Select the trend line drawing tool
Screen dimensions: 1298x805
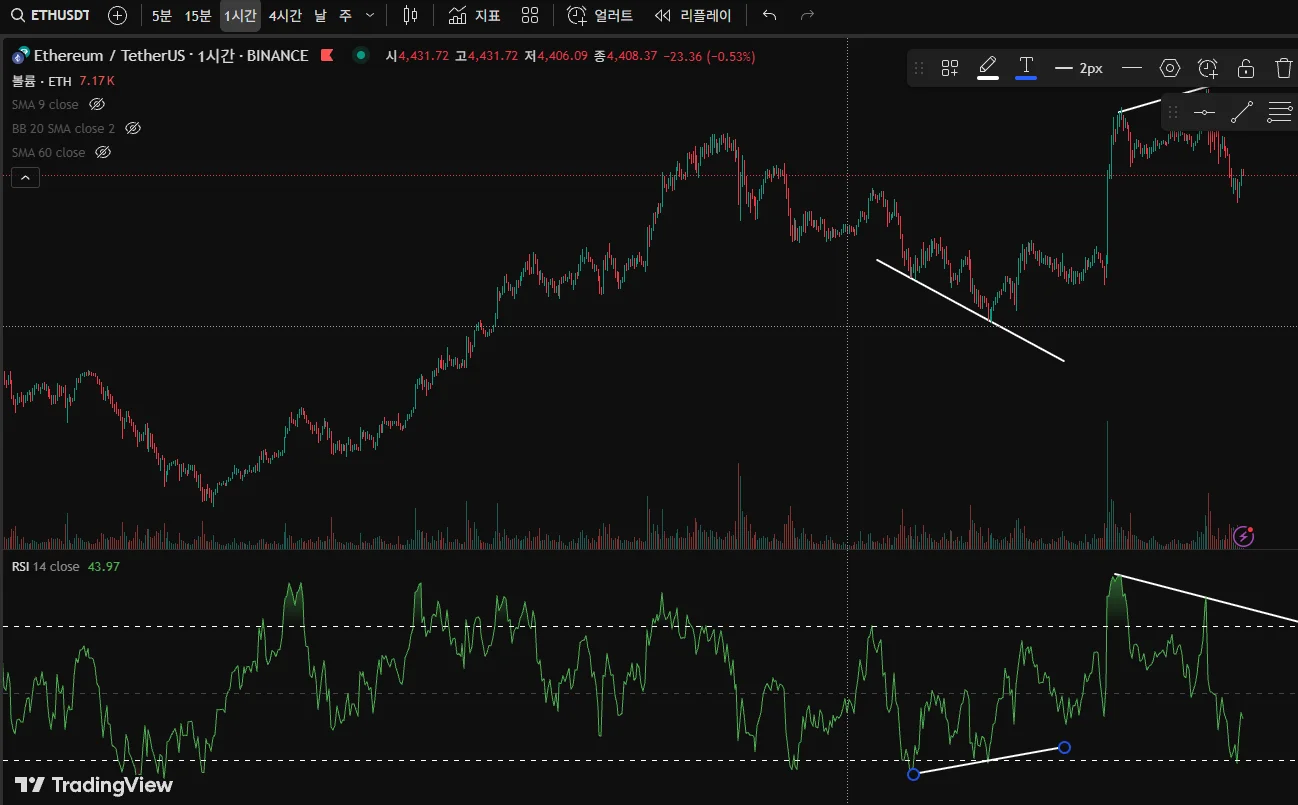(x=1242, y=112)
